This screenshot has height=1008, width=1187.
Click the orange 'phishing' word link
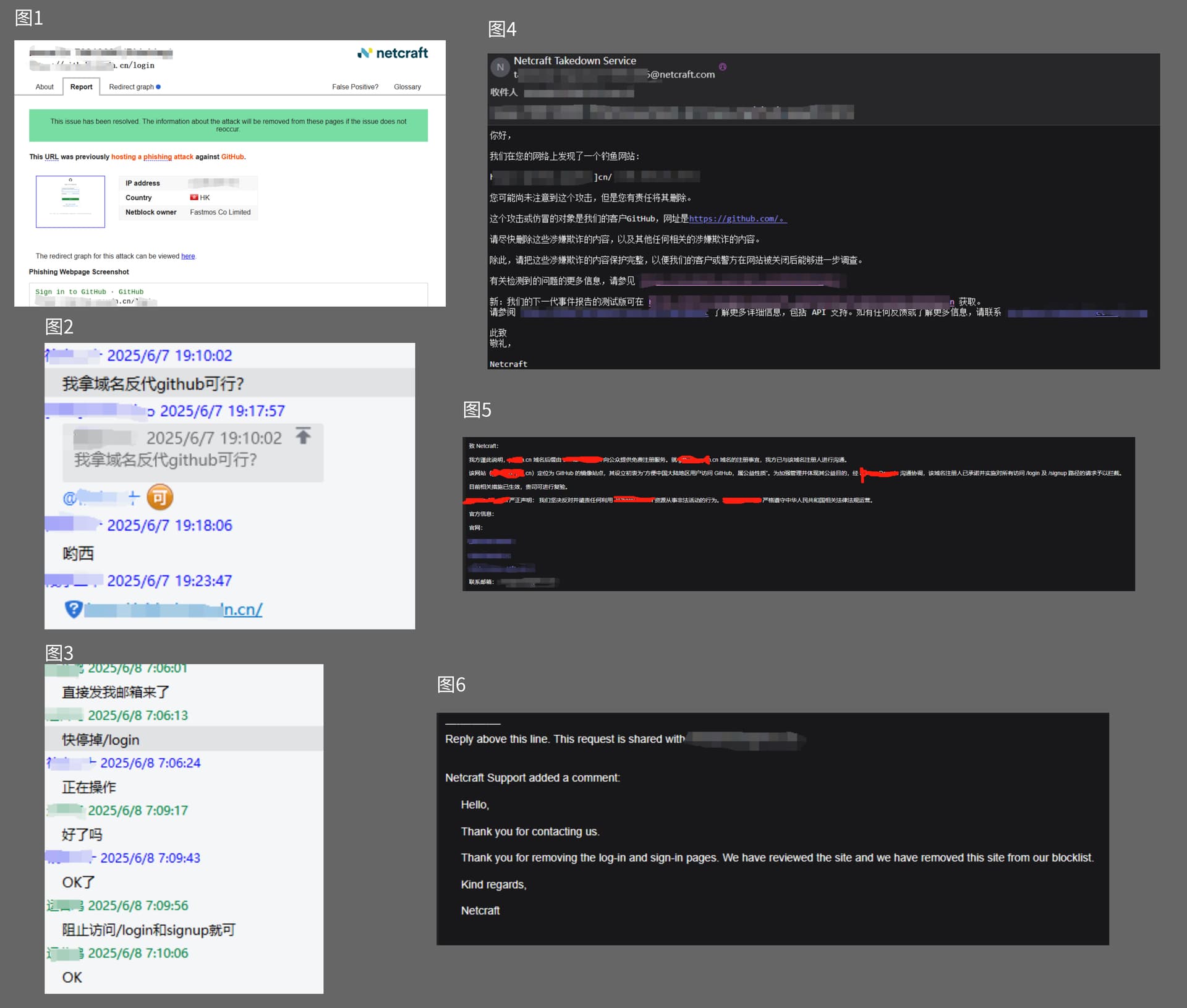[158, 157]
